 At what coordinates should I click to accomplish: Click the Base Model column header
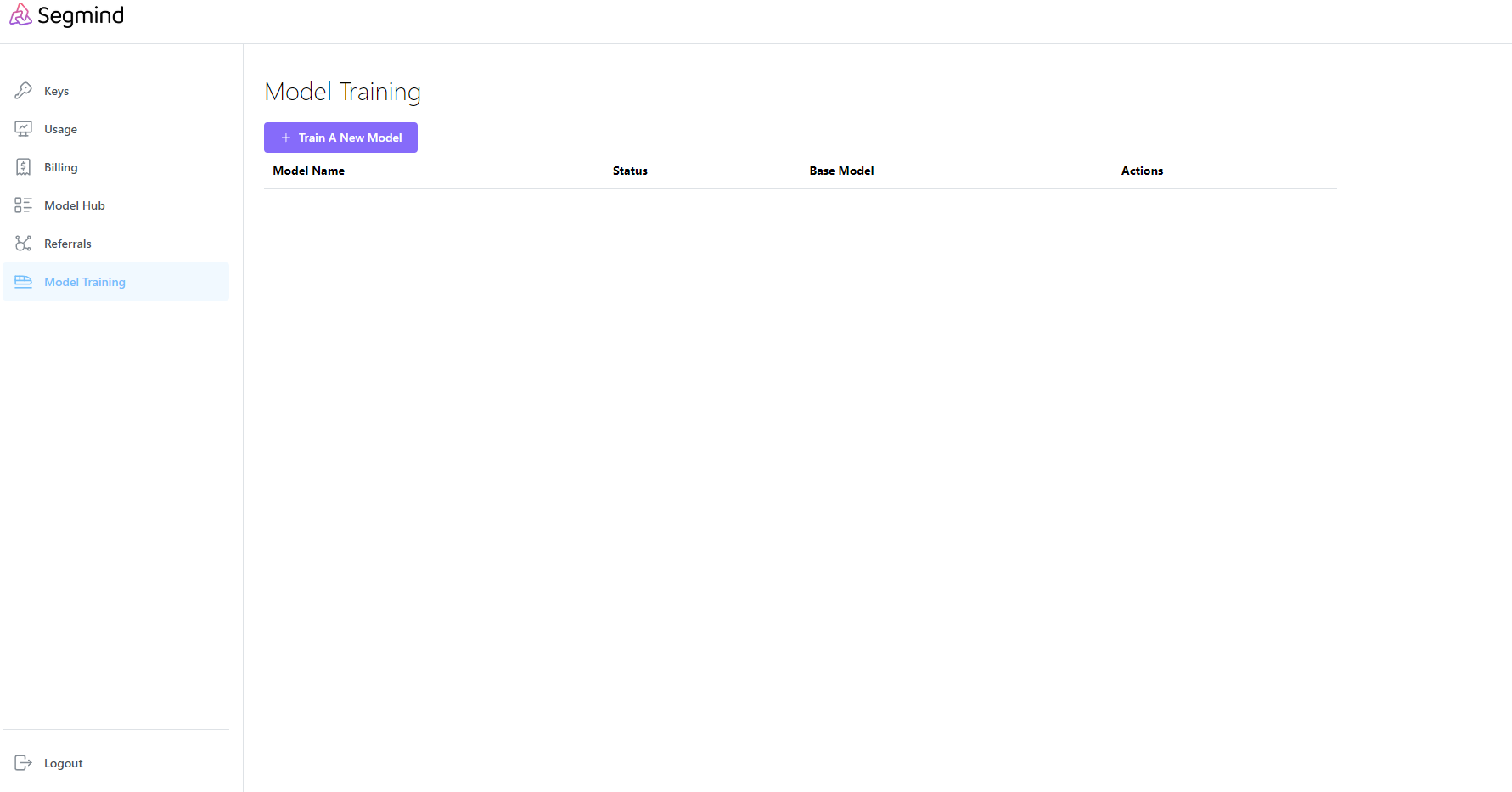click(x=841, y=171)
